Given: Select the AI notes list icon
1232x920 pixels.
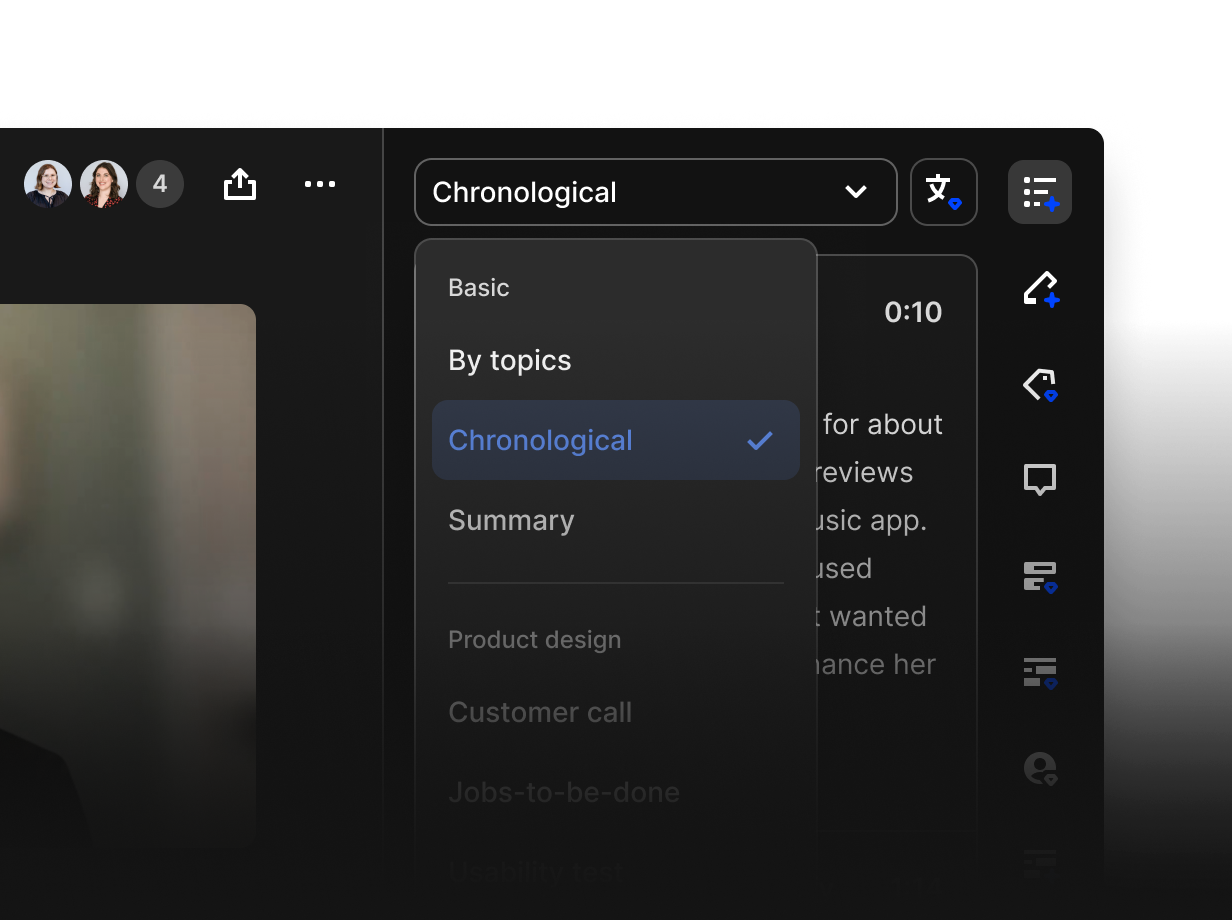Looking at the screenshot, I should click(x=1040, y=192).
